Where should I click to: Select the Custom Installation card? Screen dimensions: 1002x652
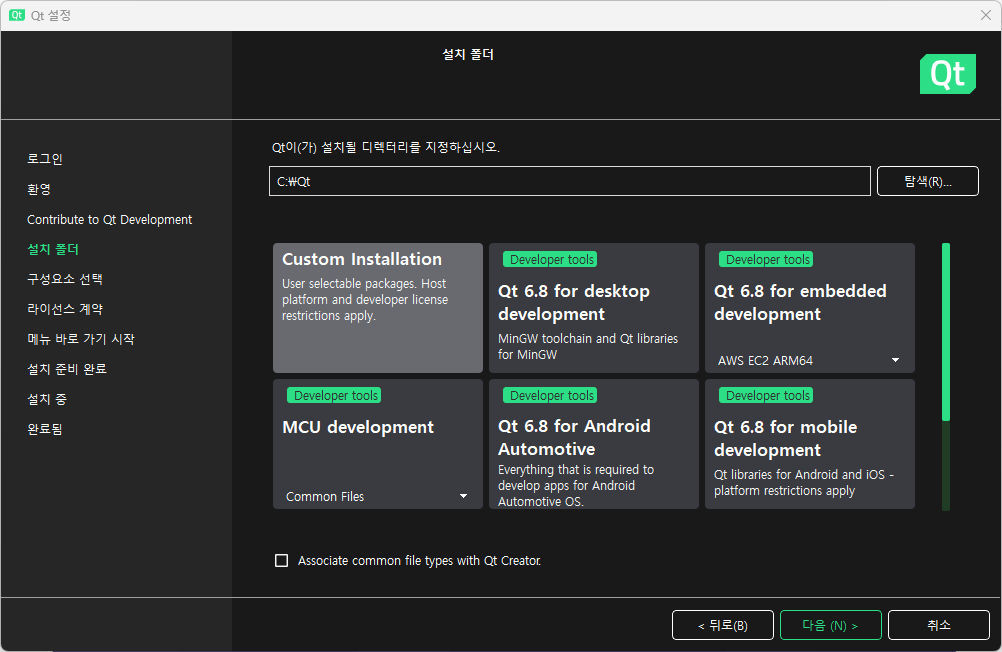[378, 307]
